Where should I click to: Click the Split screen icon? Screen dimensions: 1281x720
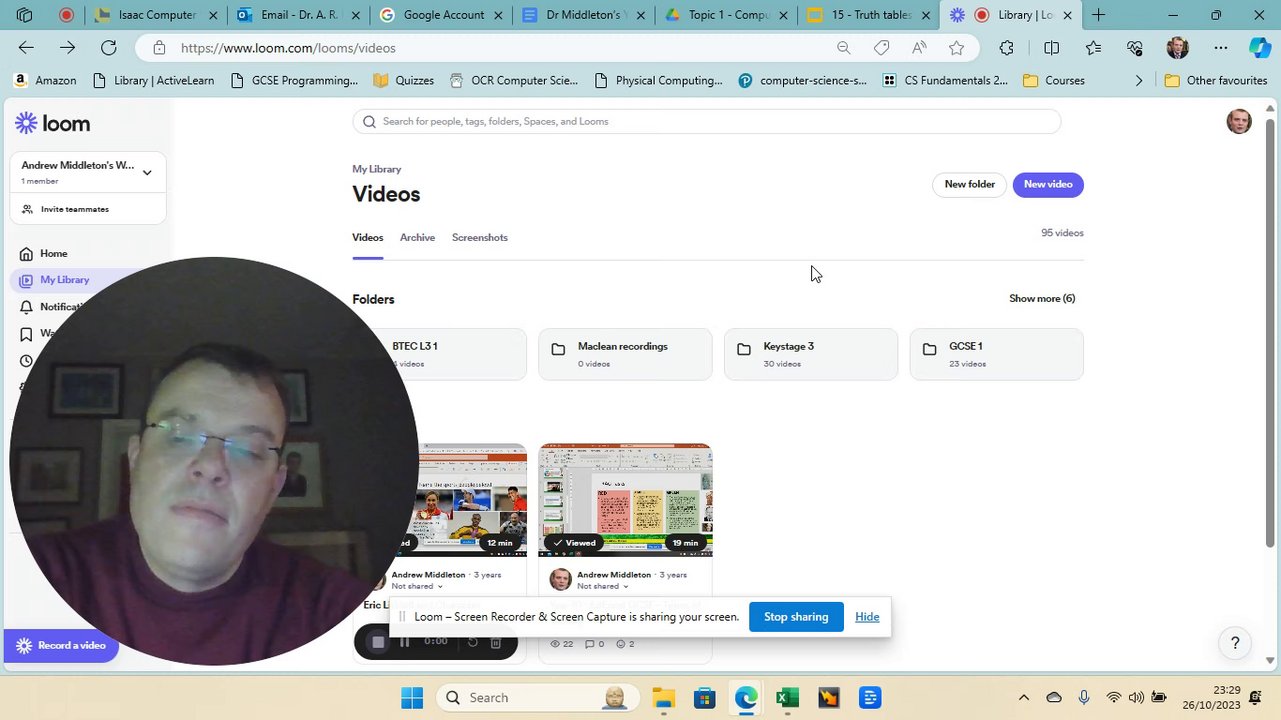[1051, 48]
